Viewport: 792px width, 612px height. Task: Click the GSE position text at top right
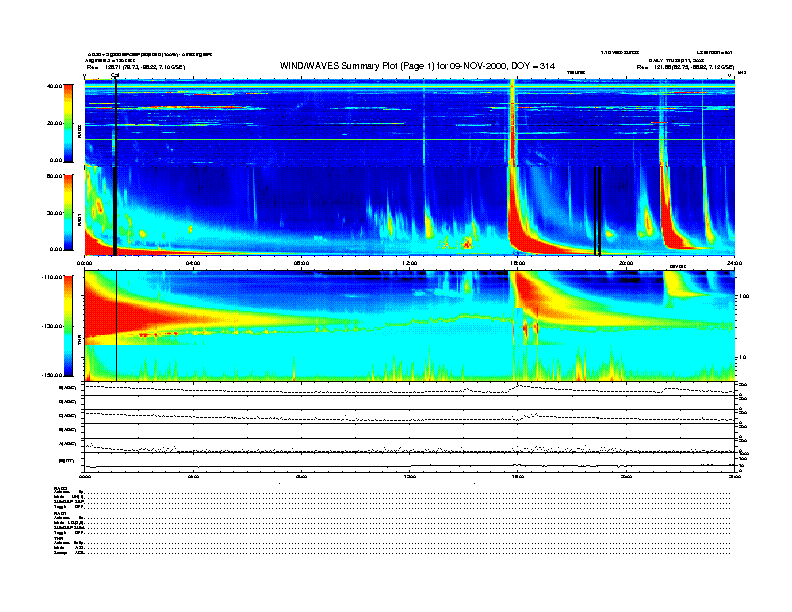point(685,67)
